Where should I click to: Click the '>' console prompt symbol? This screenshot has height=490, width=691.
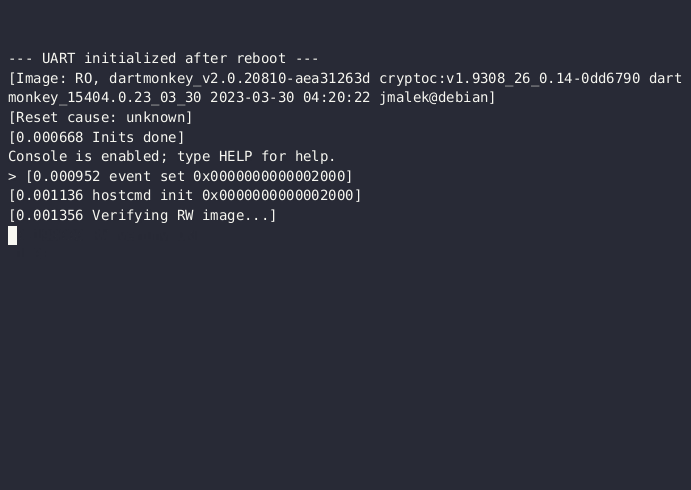tap(12, 176)
